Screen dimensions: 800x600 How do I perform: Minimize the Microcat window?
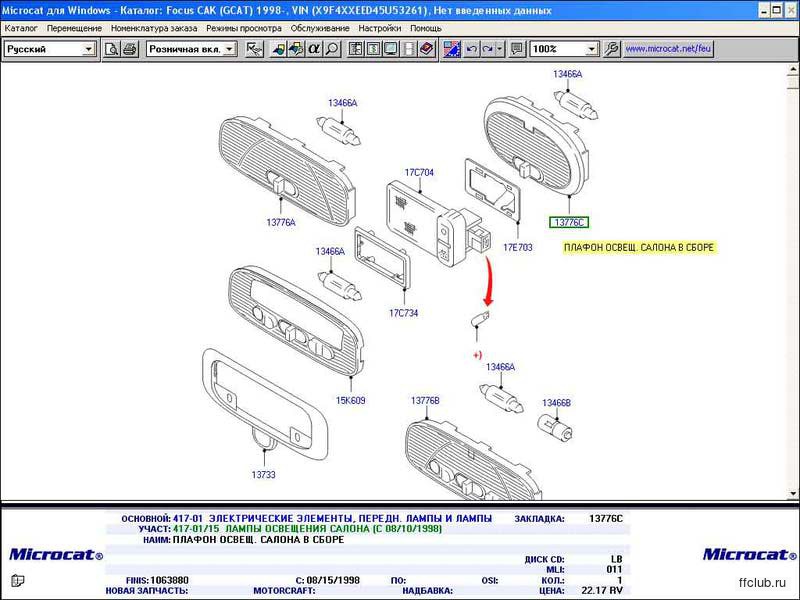(764, 10)
